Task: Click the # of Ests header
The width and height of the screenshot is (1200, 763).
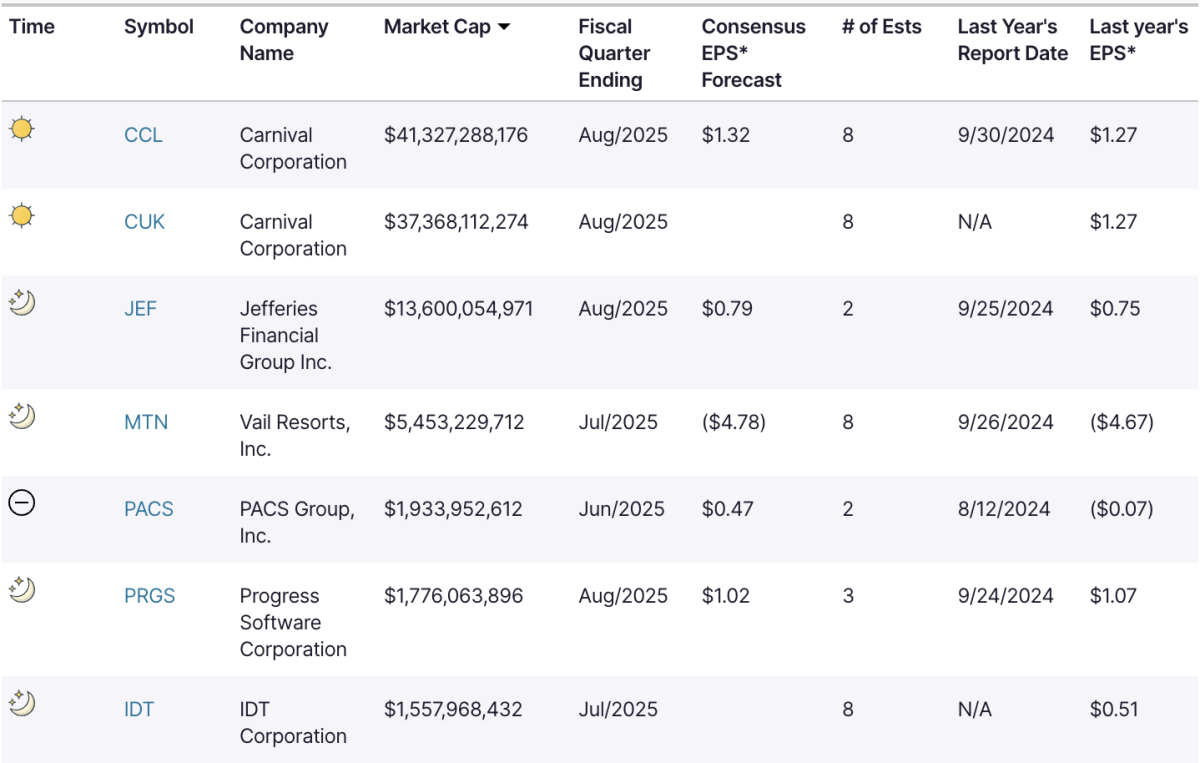Action: click(x=881, y=27)
